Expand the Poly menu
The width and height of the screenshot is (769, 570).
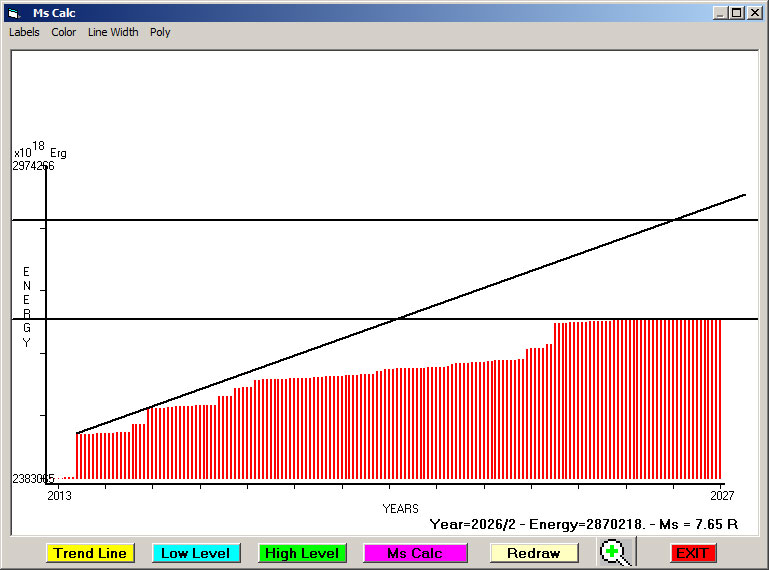pyautogui.click(x=160, y=32)
